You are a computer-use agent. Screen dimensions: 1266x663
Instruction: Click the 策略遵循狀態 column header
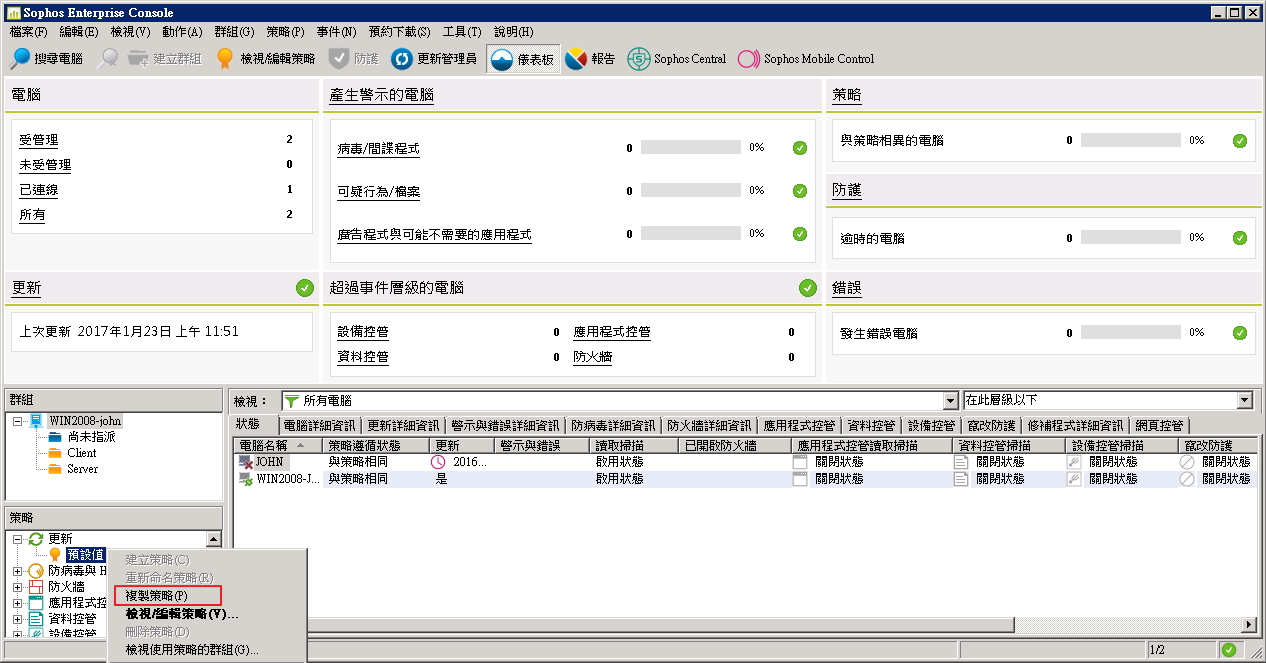point(376,446)
